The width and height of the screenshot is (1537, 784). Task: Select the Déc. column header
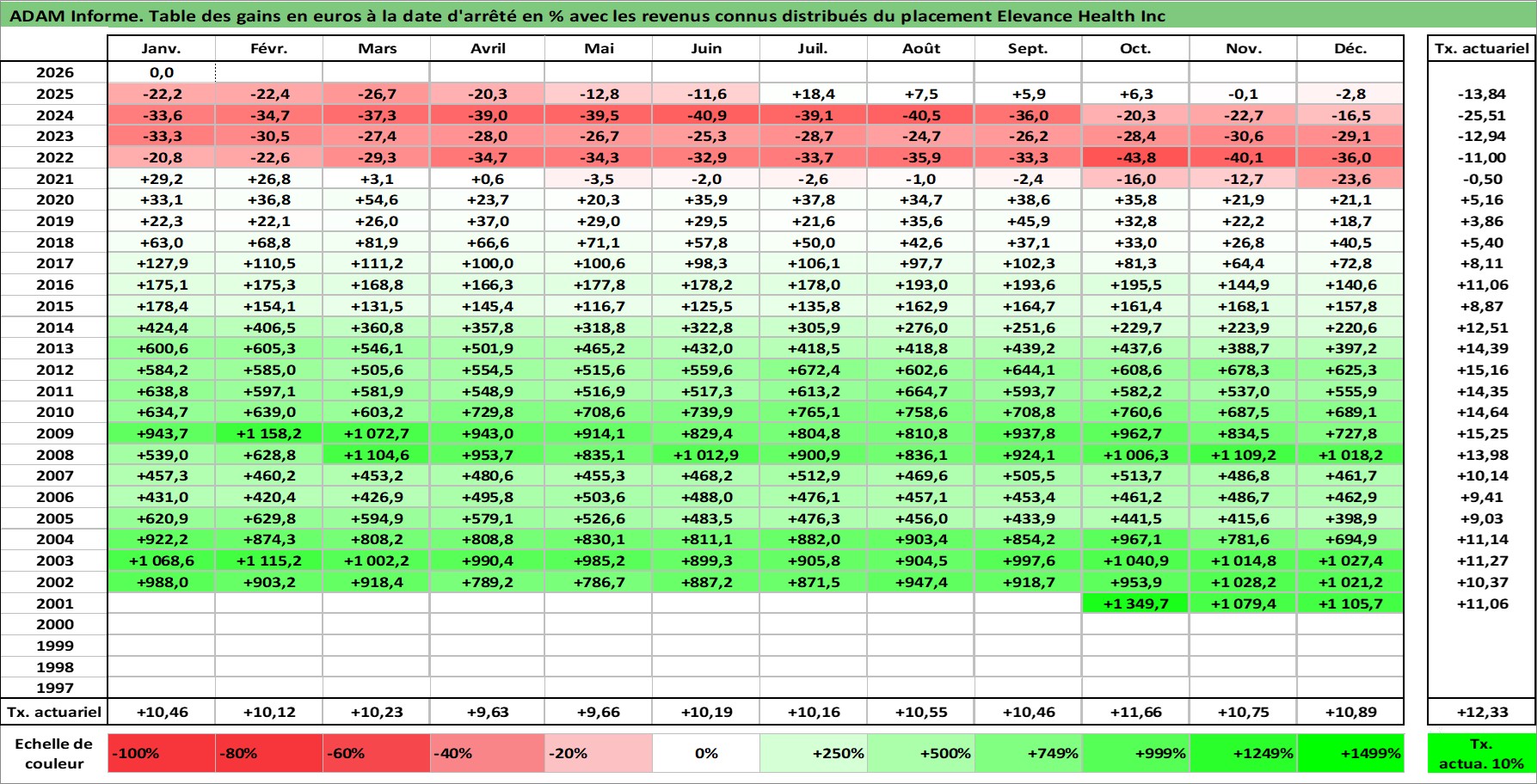click(1350, 49)
